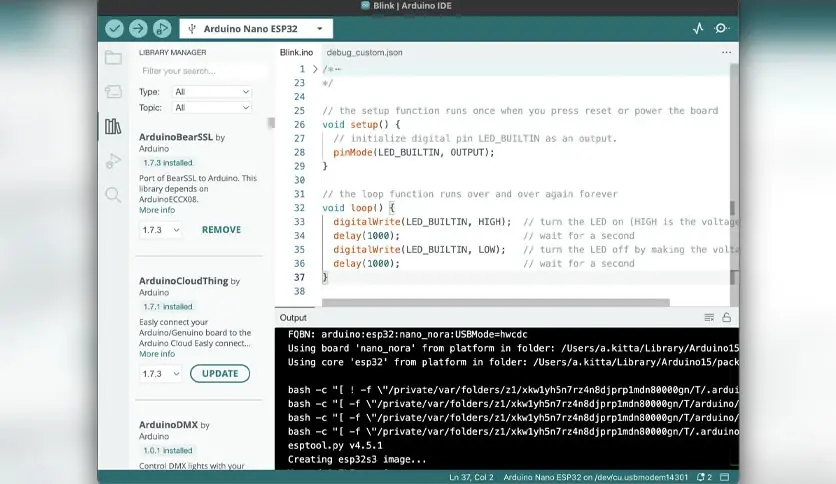Expand the library Type filter dropdown
The height and width of the screenshot is (484, 836).
point(212,92)
